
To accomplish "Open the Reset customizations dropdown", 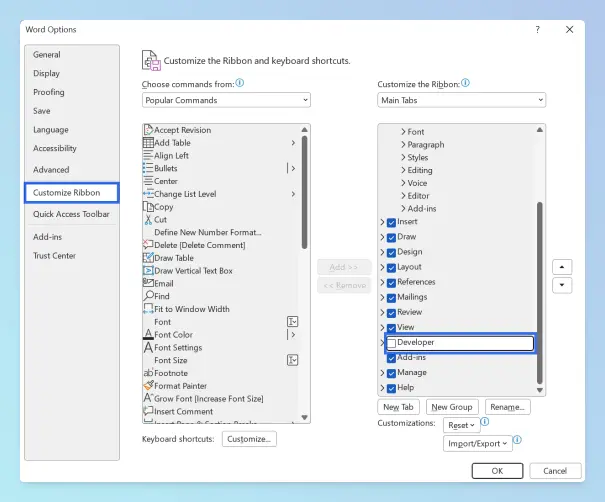I will tap(461, 425).
